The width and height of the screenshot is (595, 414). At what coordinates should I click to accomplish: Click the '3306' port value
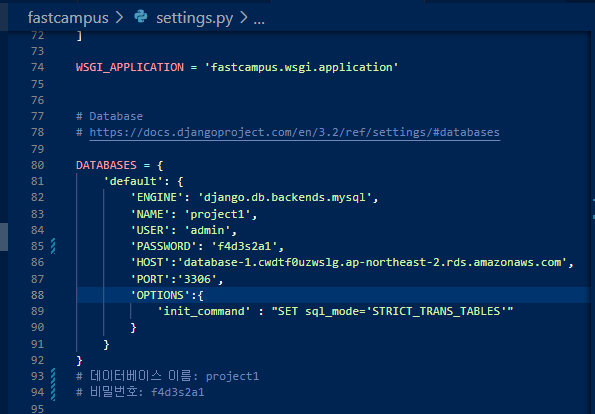197,279
